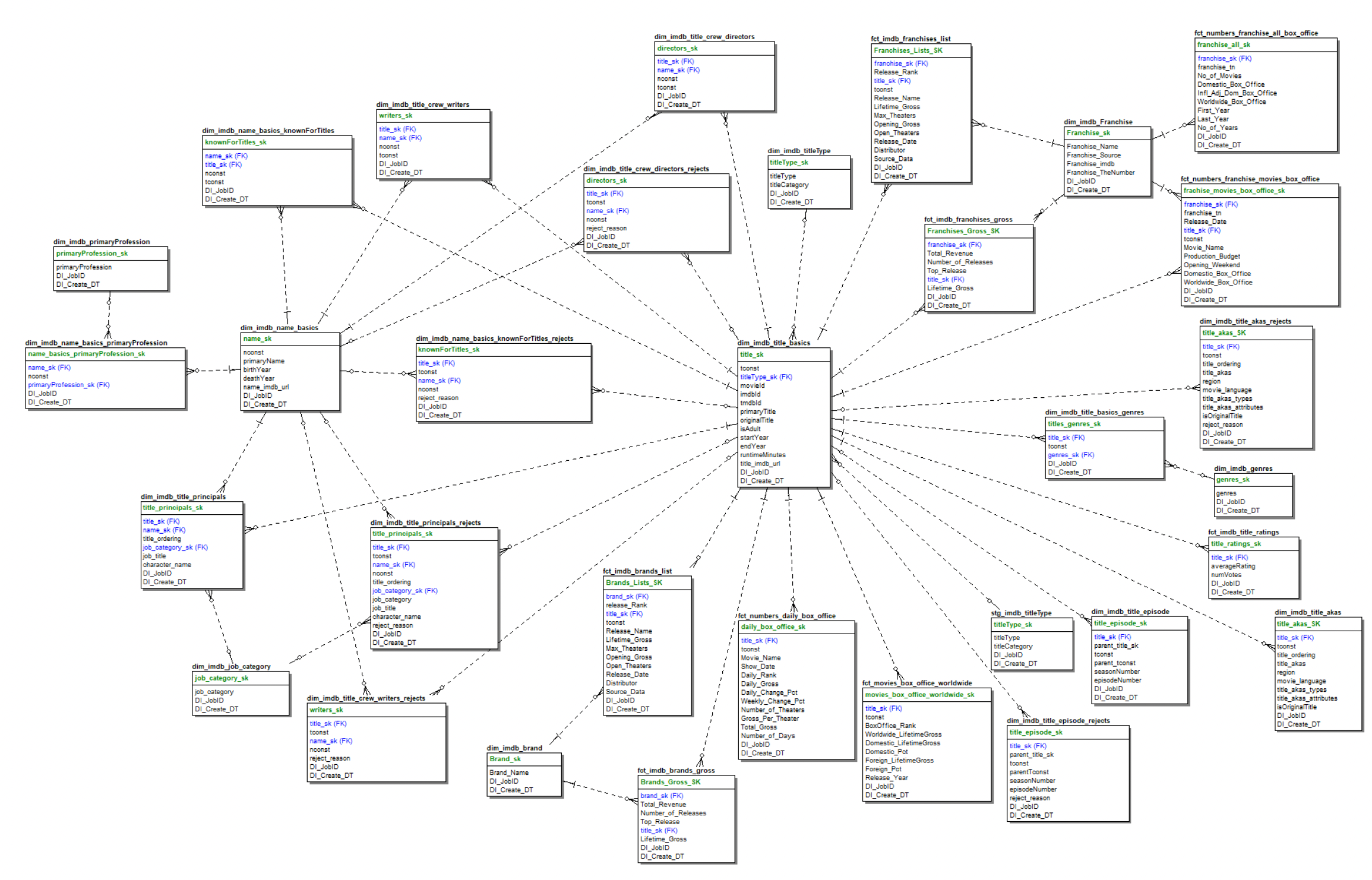
Task: Select the dim_imdb_title_basics table header title_sk
Action: [x=751, y=354]
